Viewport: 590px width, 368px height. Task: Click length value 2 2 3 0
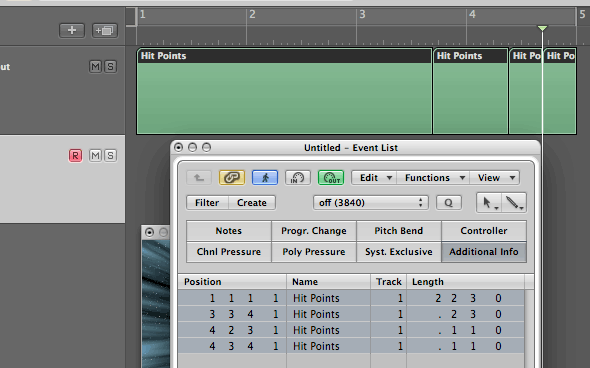[468, 298]
